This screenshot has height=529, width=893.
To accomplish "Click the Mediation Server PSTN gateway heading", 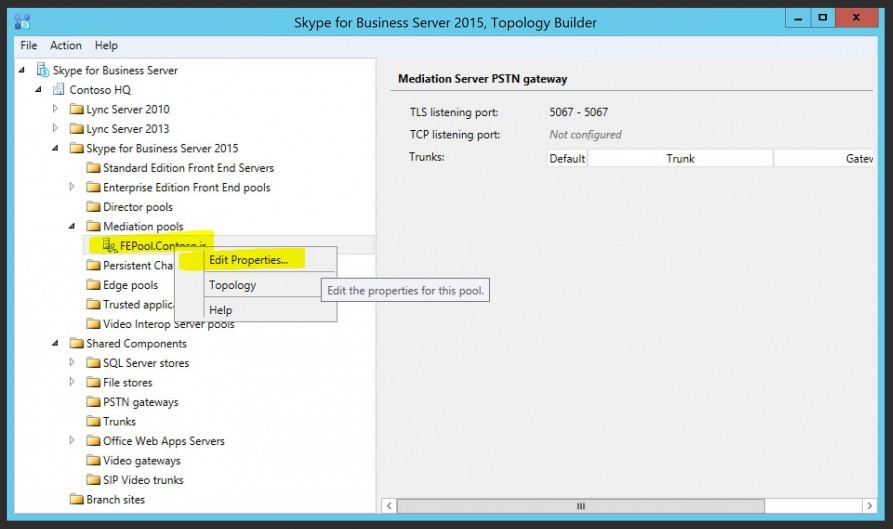I will [x=482, y=79].
